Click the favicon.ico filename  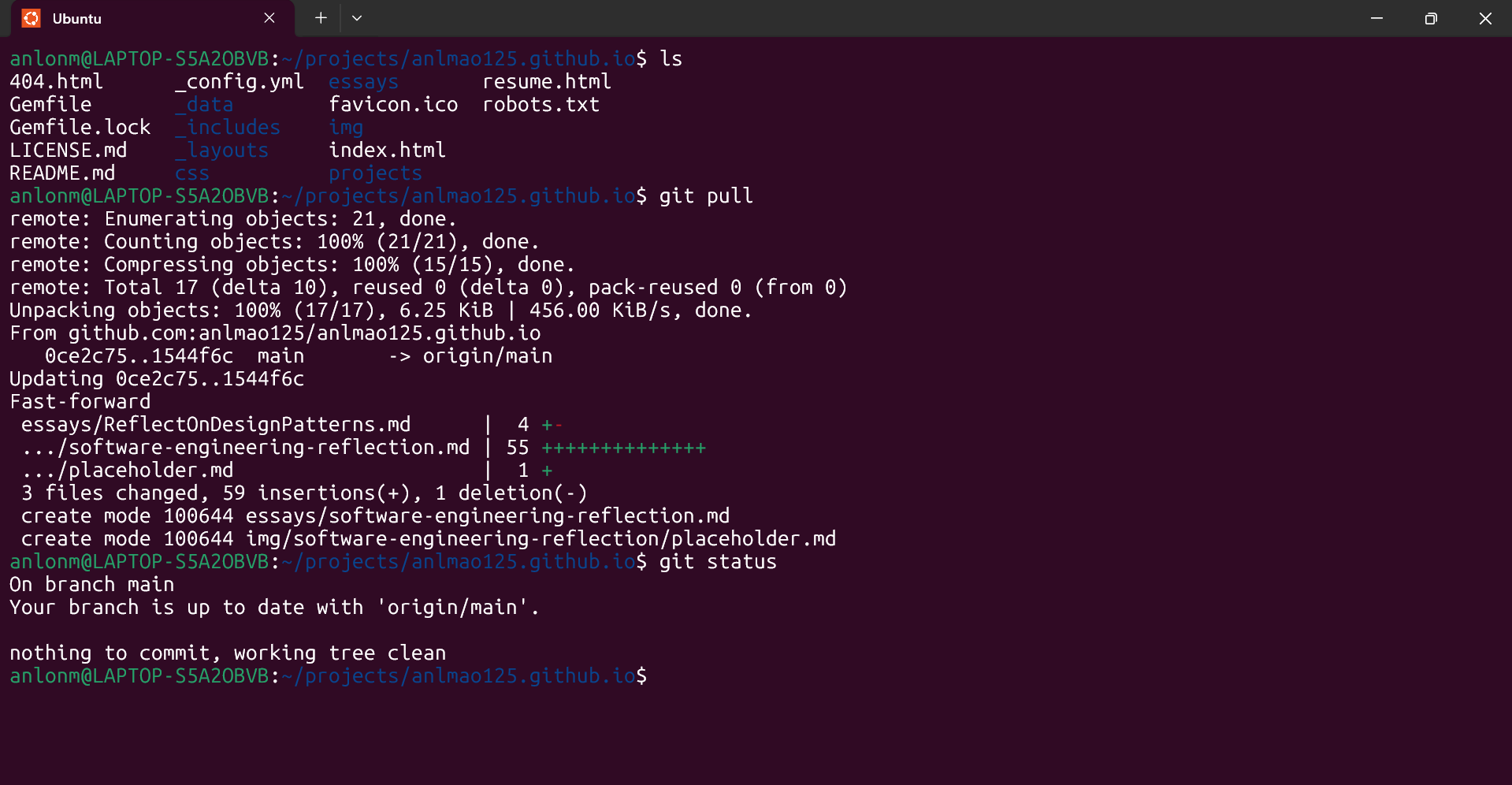point(393,105)
